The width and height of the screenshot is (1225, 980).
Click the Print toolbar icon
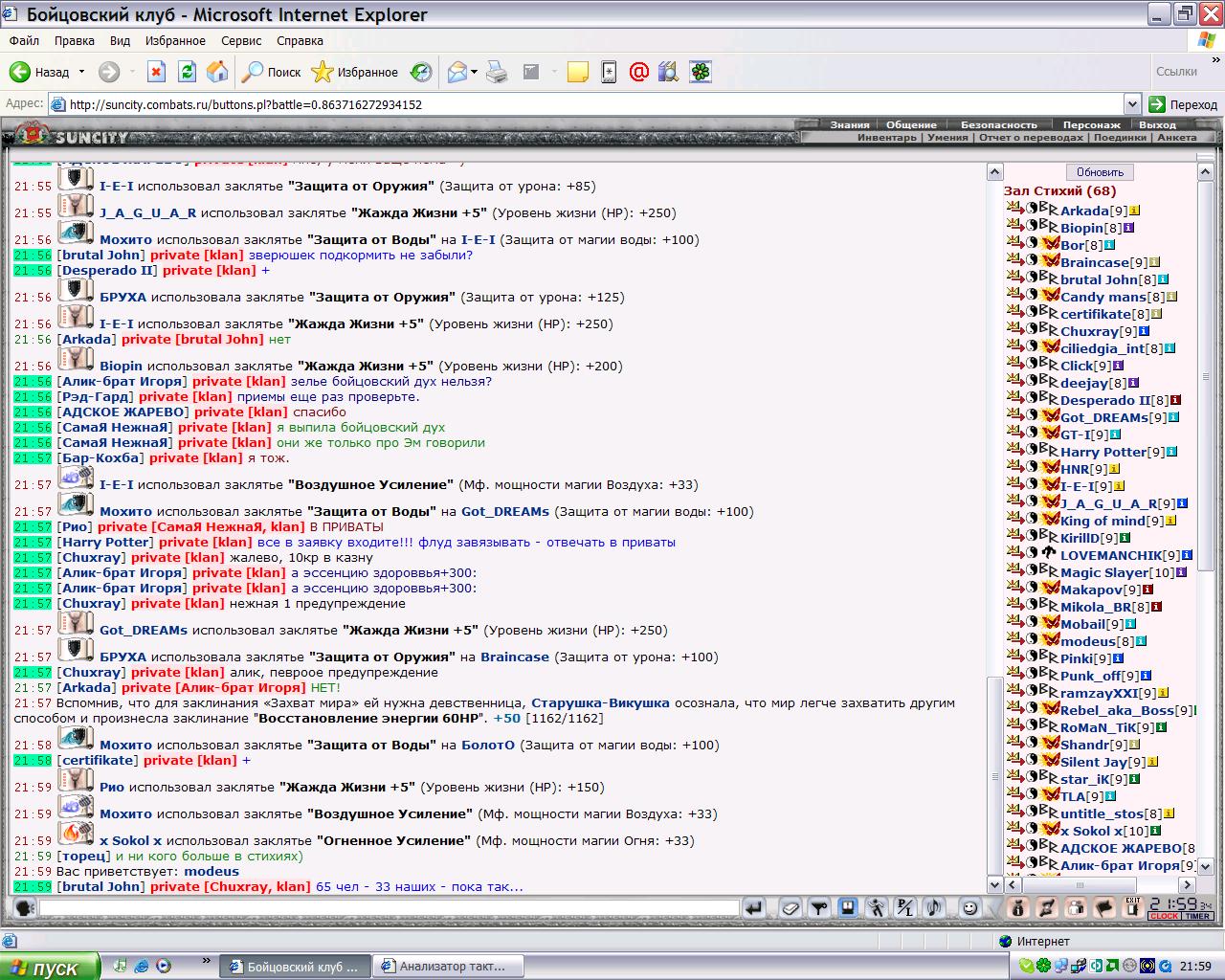pos(498,72)
